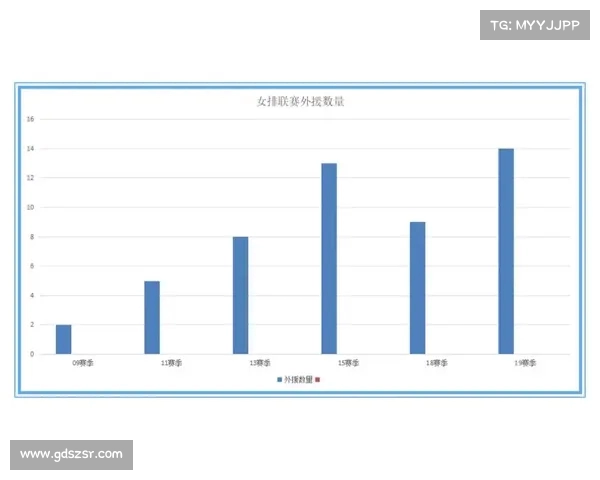Select the blue bar for 13赛季

pyautogui.click(x=240, y=296)
